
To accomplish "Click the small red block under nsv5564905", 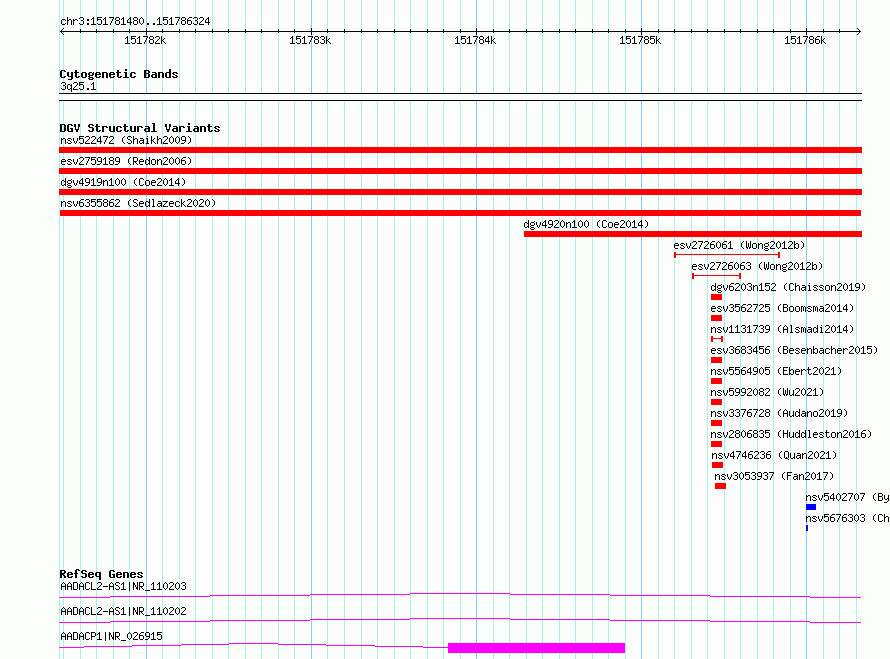I will tap(716, 381).
